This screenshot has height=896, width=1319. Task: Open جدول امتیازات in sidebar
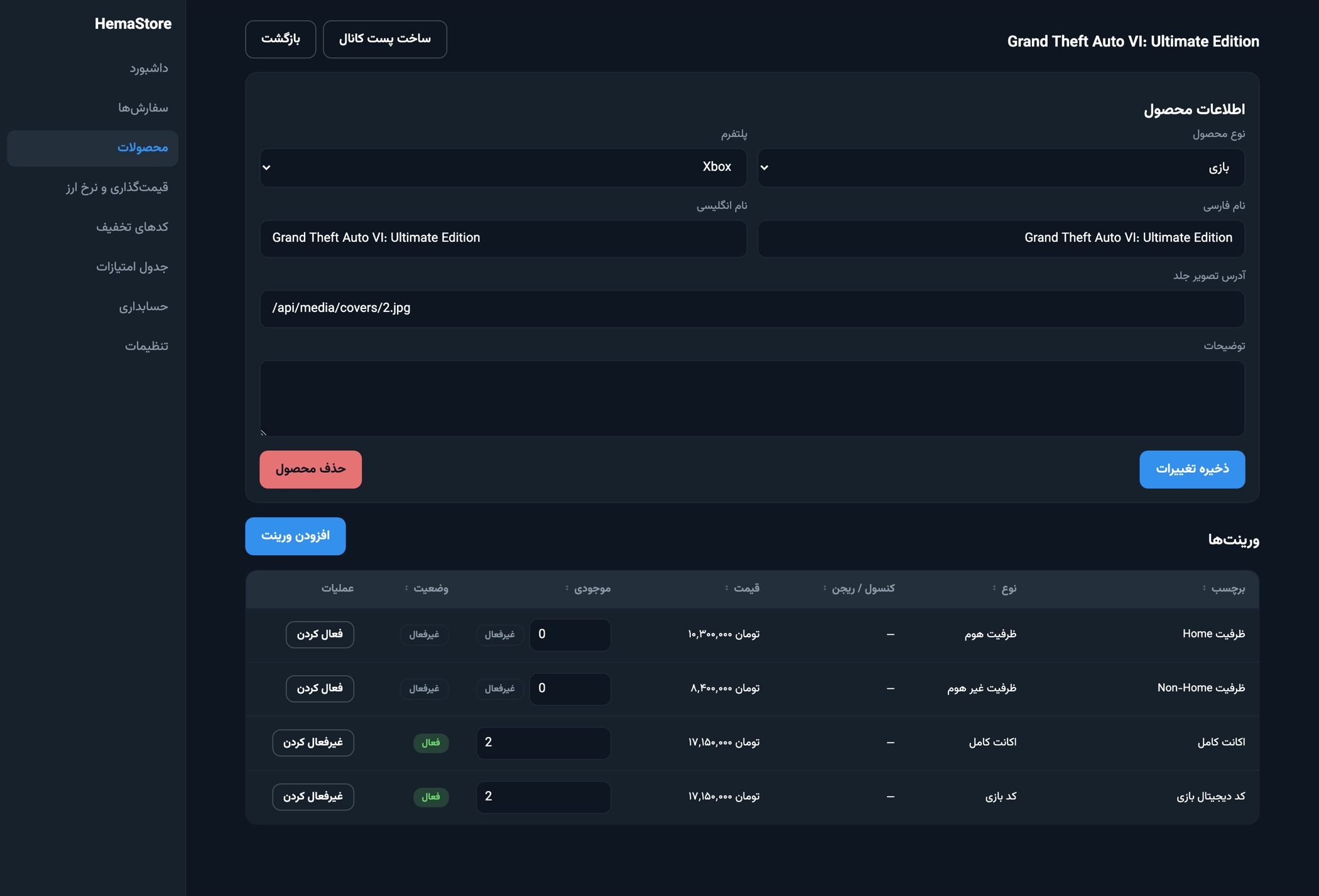(x=92, y=267)
